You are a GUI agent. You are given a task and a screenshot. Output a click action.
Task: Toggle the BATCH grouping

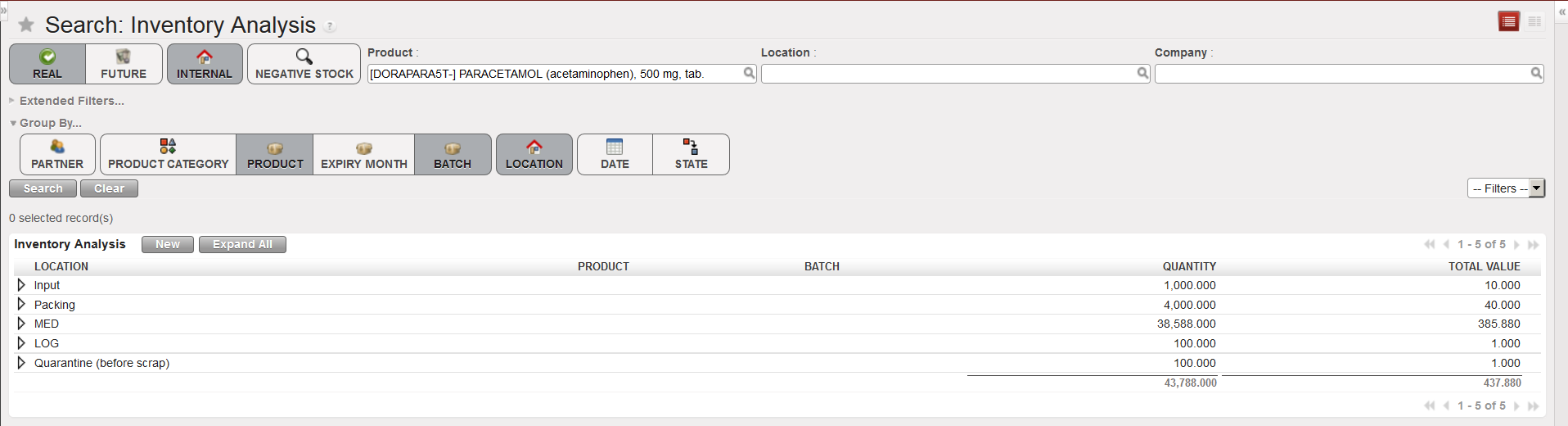click(x=453, y=154)
